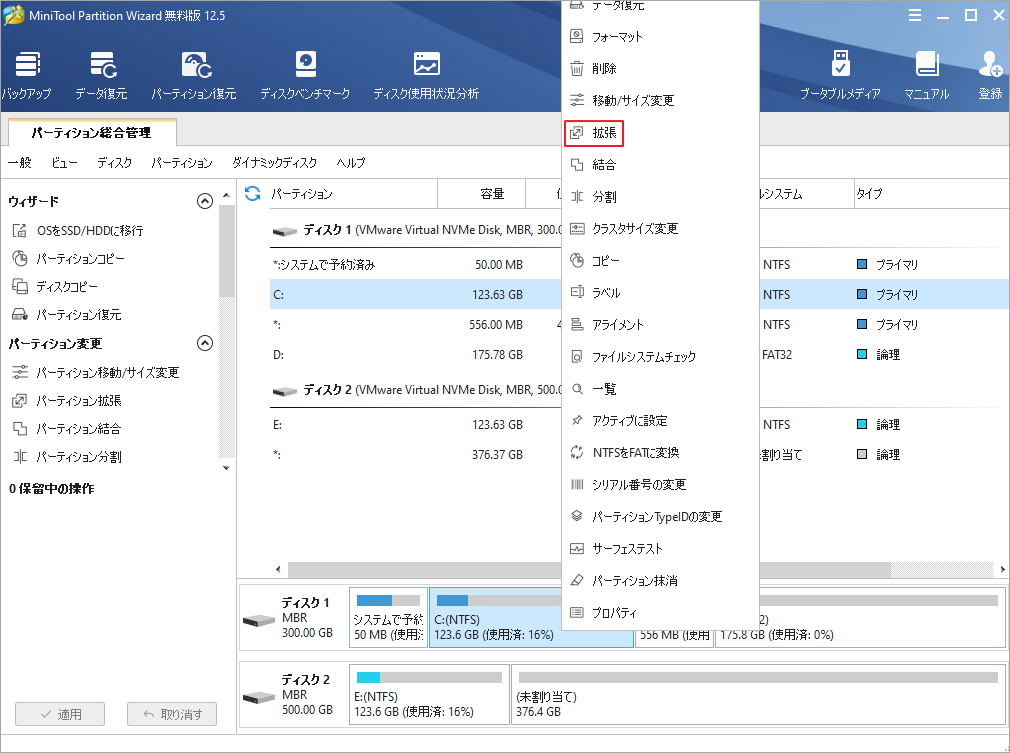Open the ヘルプ menu
The height and width of the screenshot is (753, 1010).
coord(350,163)
